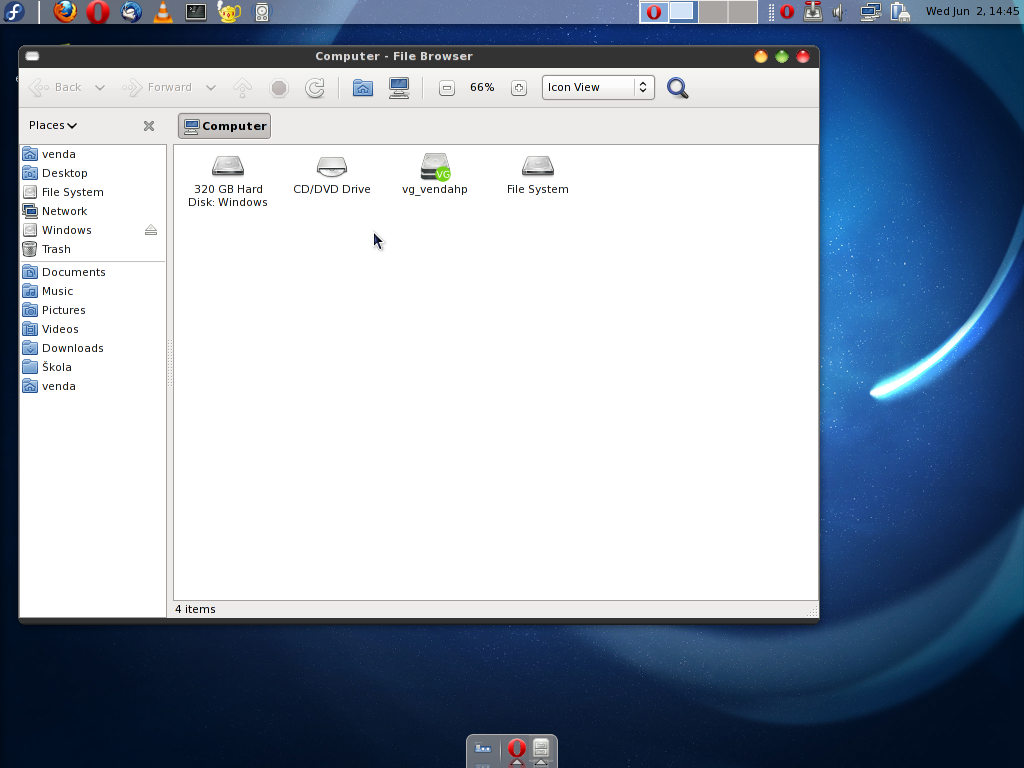Open the Places sidebar selector dropdown
Viewport: 1024px width, 768px height.
(x=53, y=125)
